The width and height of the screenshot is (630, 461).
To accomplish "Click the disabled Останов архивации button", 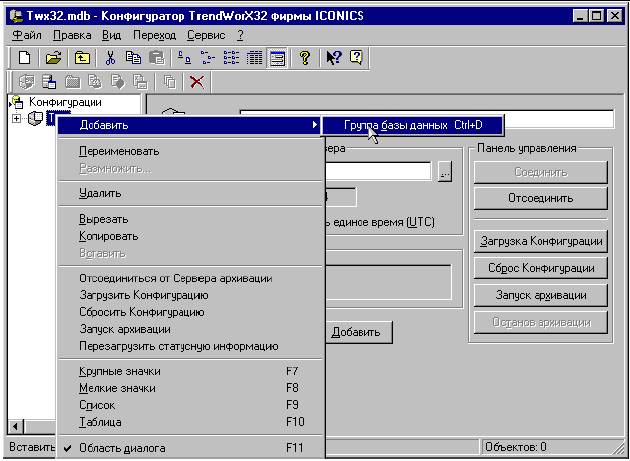I will (x=540, y=322).
